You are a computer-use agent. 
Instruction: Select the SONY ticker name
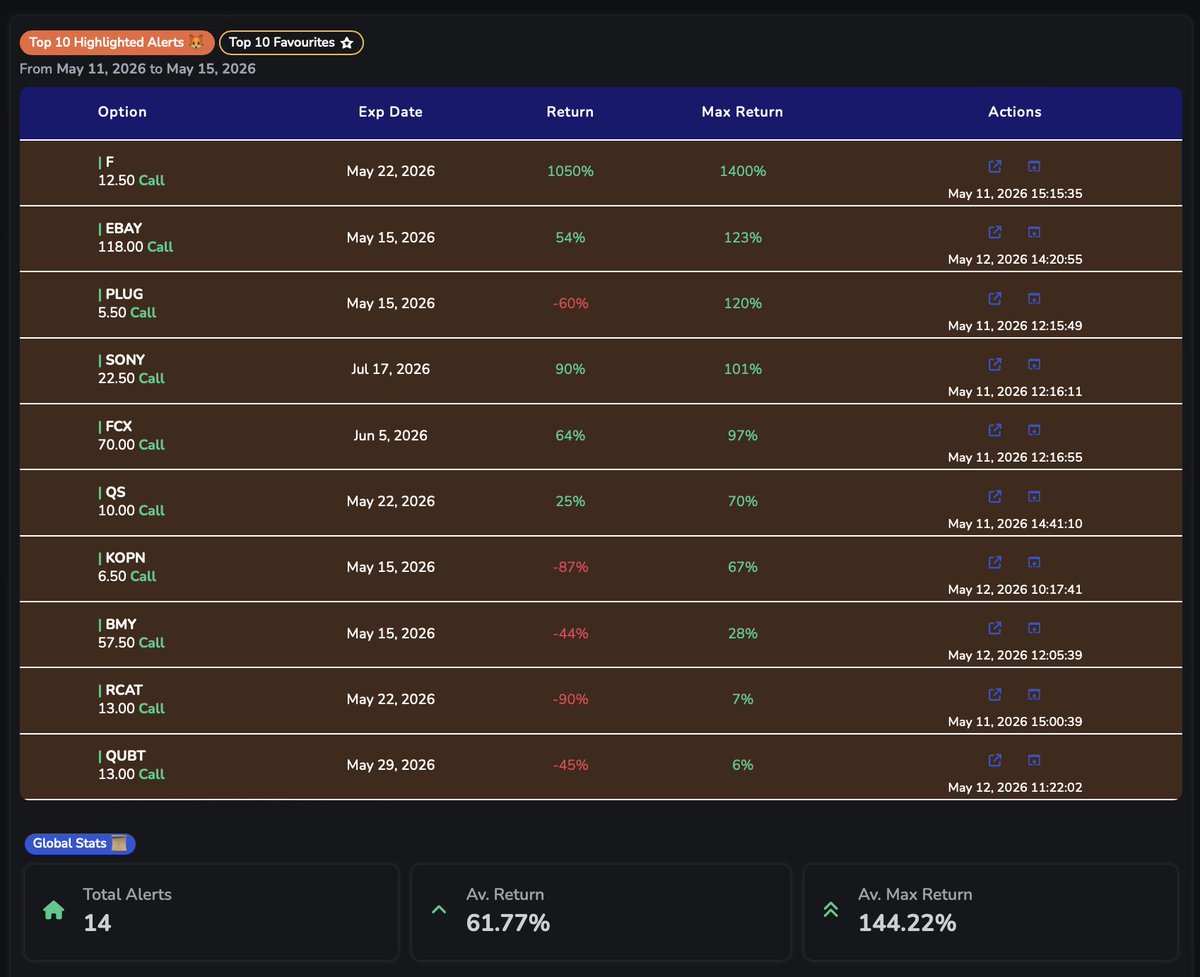[x=125, y=360]
